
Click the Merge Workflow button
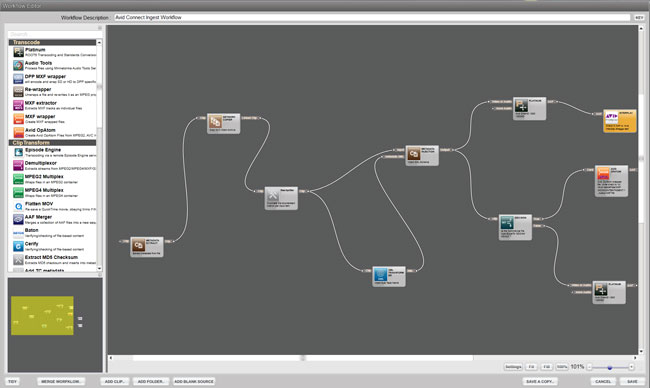[x=61, y=381]
